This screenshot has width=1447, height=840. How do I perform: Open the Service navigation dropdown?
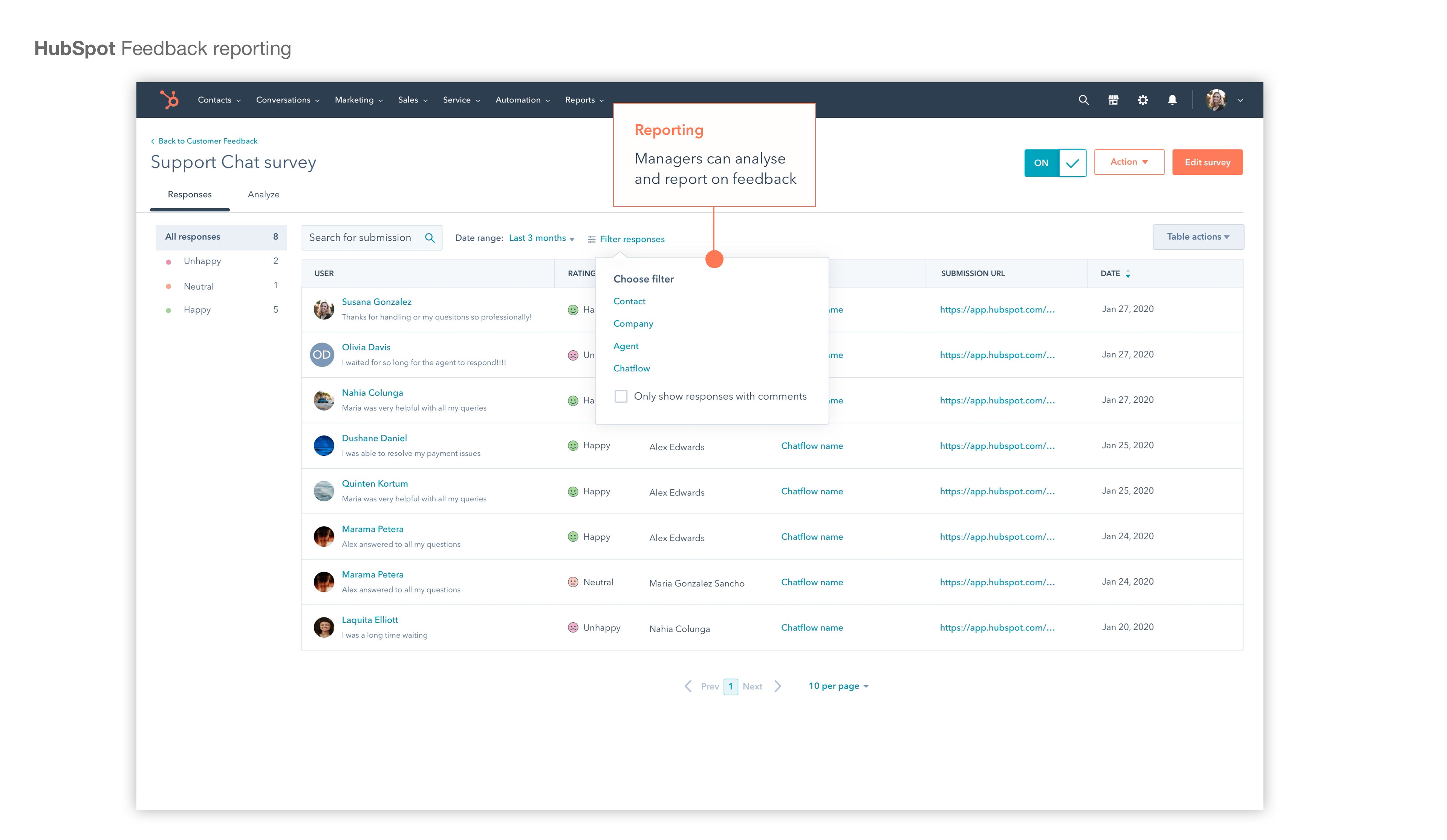click(x=461, y=100)
